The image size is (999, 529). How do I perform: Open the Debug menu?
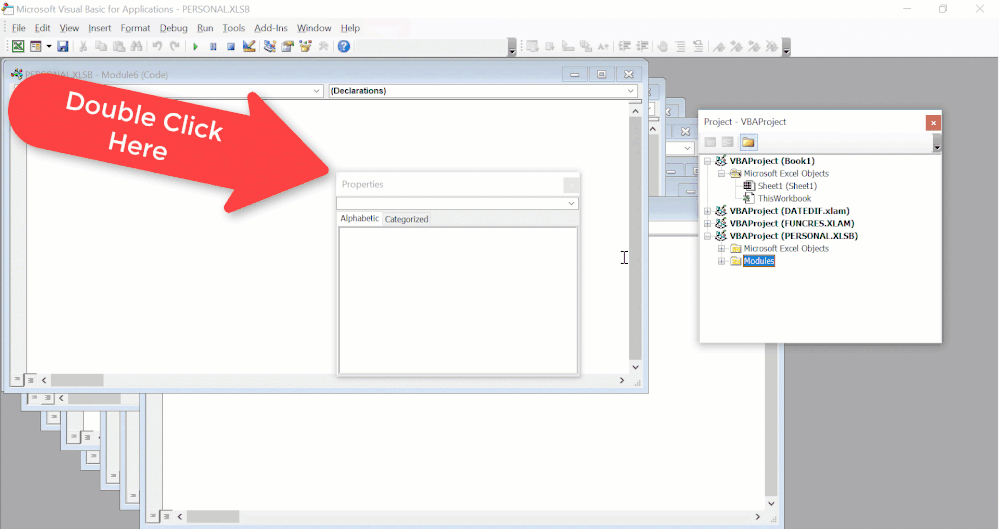[173, 28]
